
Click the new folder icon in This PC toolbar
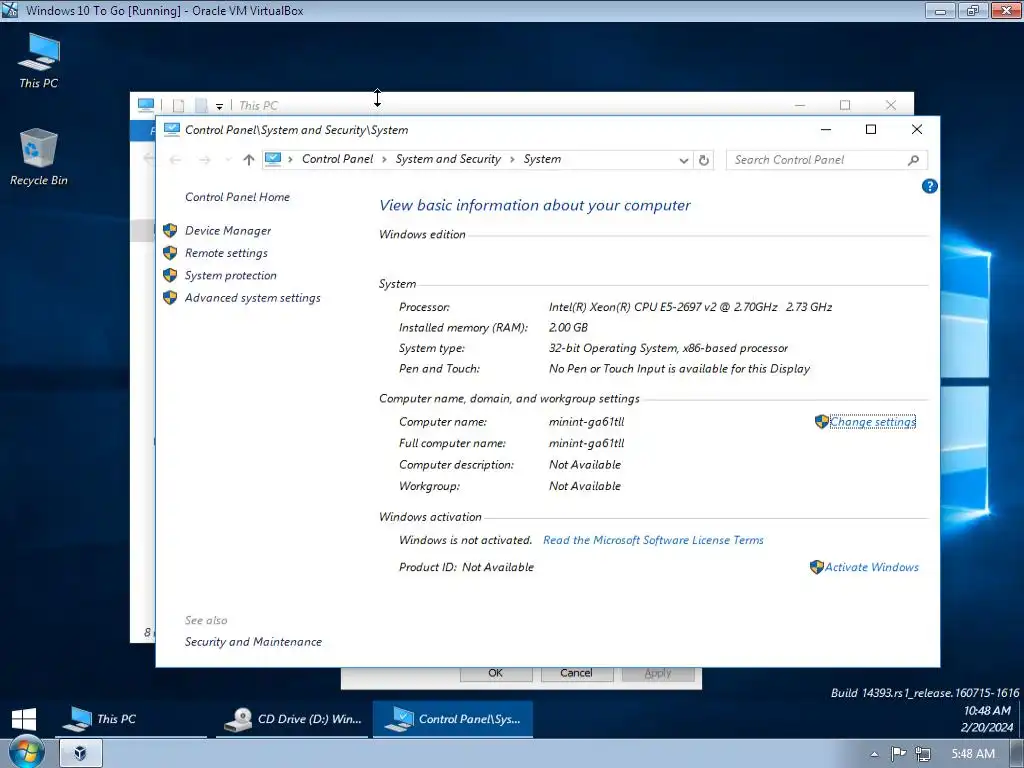(x=201, y=106)
